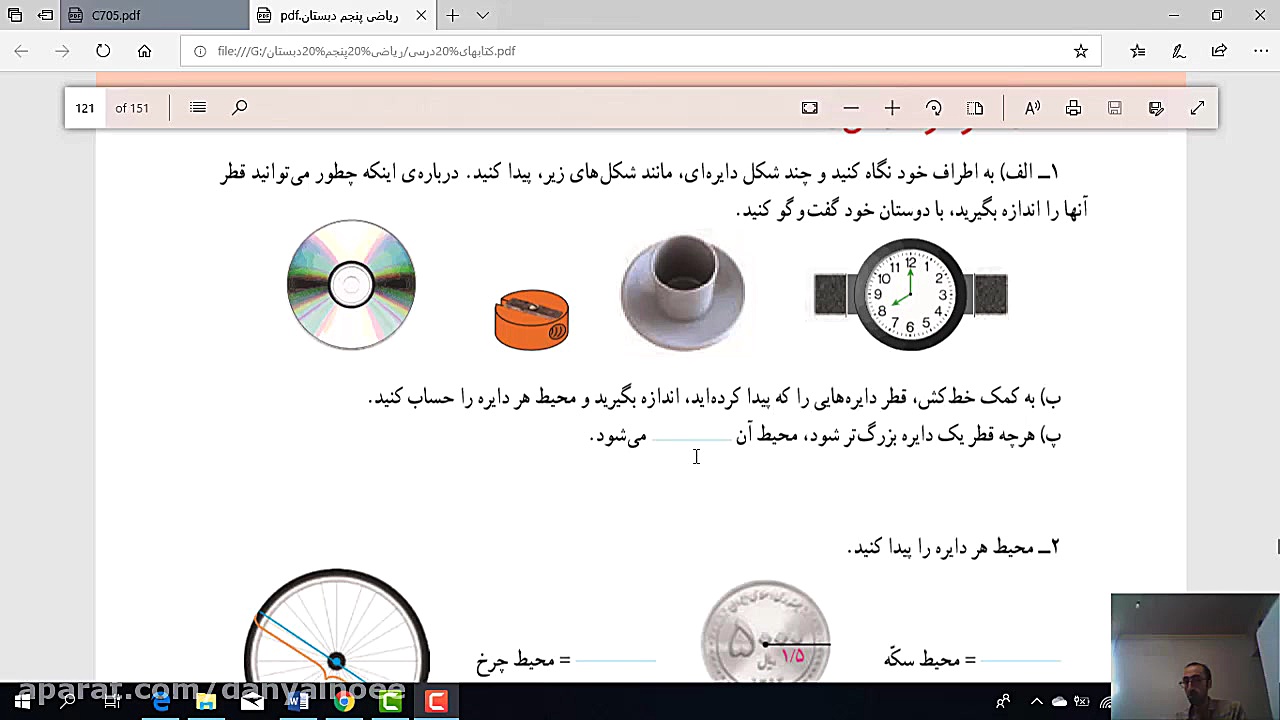Image resolution: width=1280 pixels, height=720 pixels.
Task: Open a new browser tab
Action: [453, 15]
